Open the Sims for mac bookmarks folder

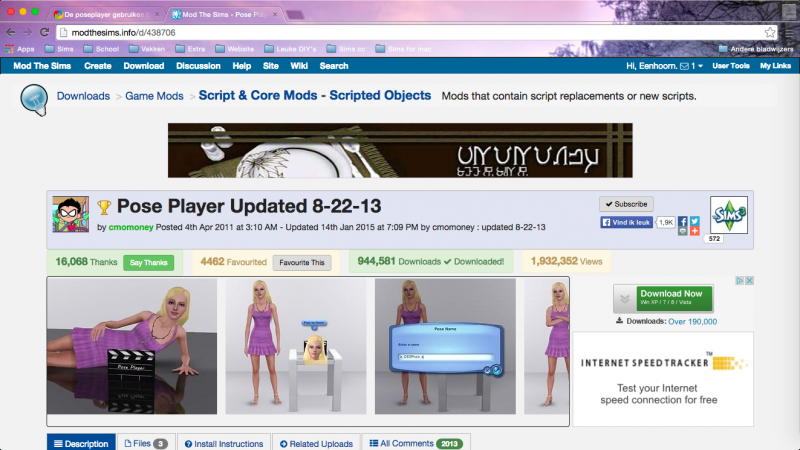tap(403, 49)
